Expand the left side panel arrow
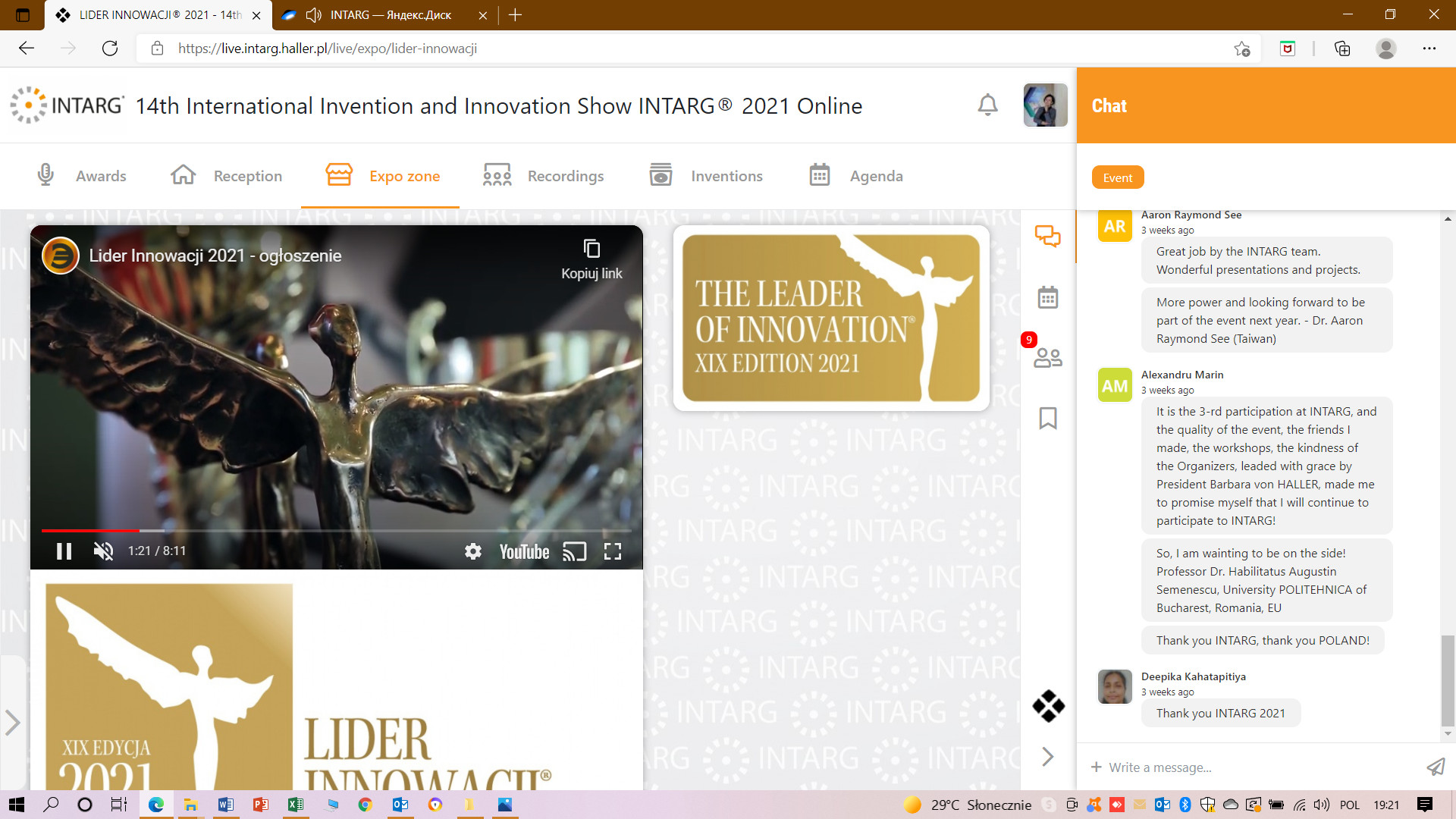The height and width of the screenshot is (819, 1456). coord(12,722)
